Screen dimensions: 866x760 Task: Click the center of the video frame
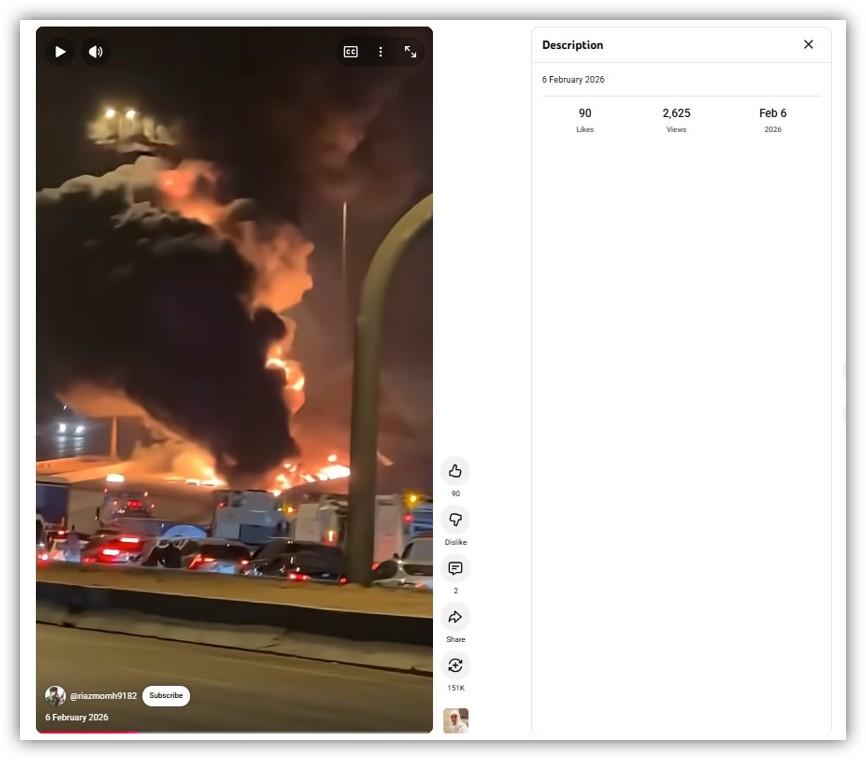[x=234, y=380]
